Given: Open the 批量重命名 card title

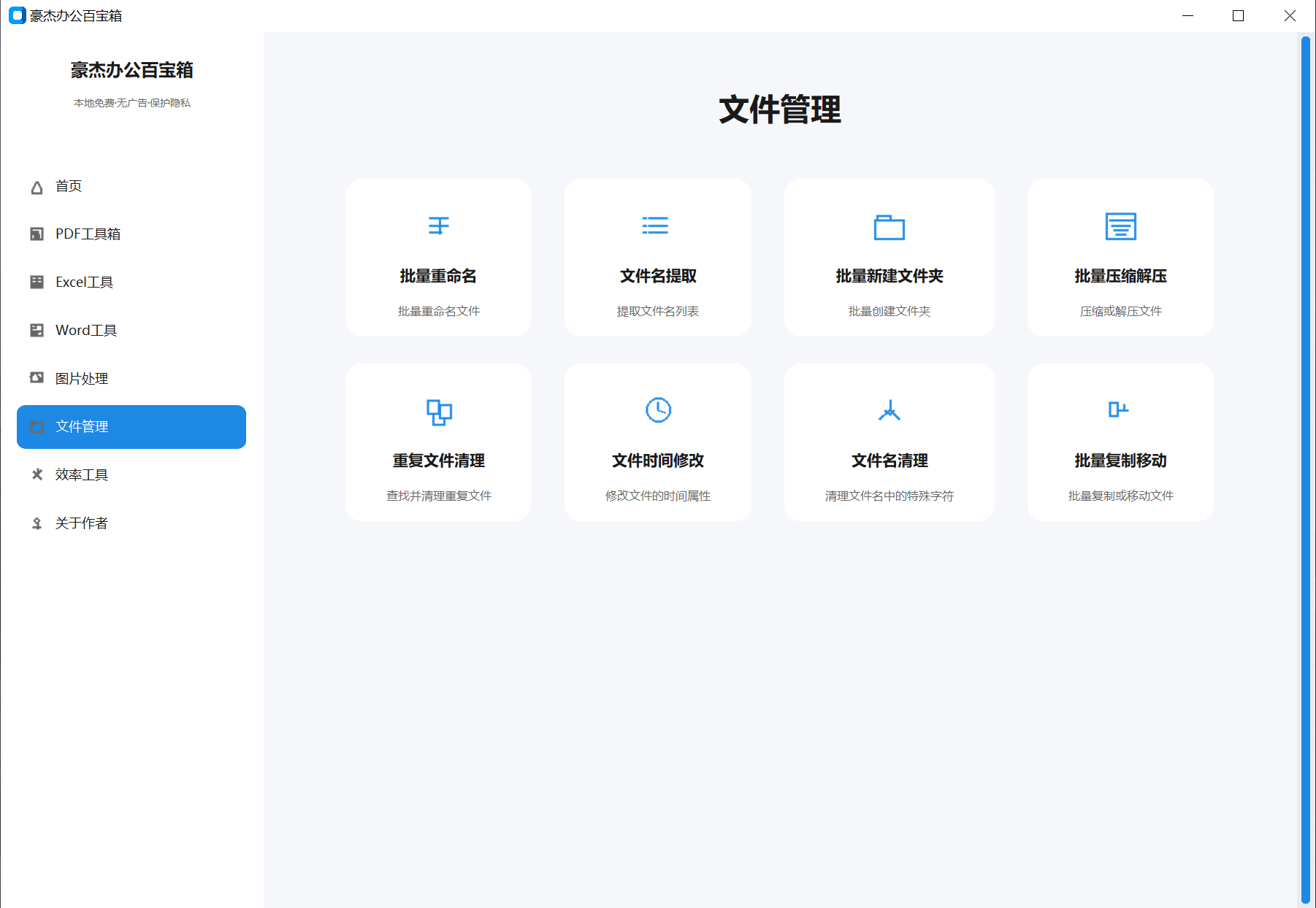Looking at the screenshot, I should [438, 276].
